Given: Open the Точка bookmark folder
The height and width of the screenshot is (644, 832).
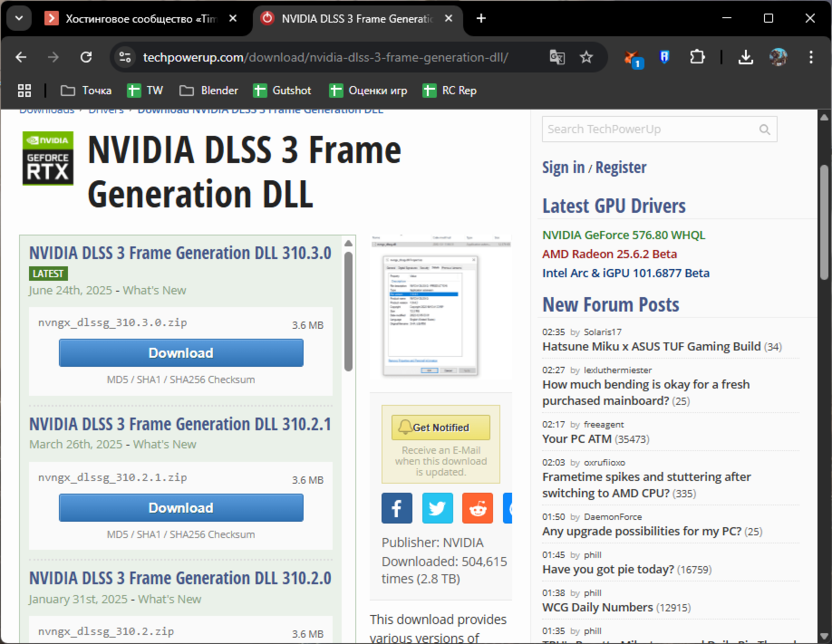Looking at the screenshot, I should 86,91.
